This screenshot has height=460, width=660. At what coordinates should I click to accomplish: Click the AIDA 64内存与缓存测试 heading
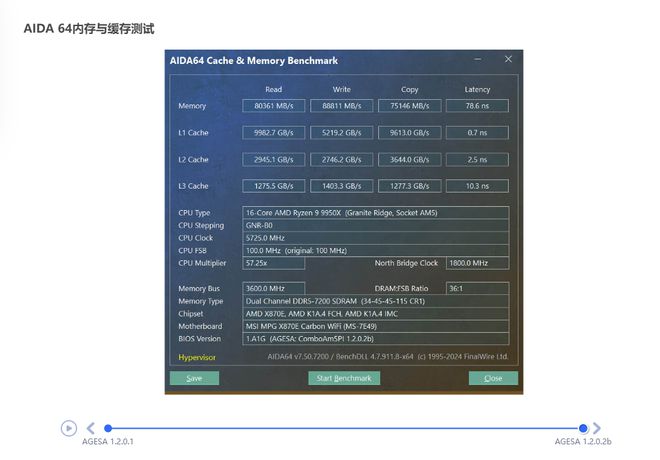89,29
